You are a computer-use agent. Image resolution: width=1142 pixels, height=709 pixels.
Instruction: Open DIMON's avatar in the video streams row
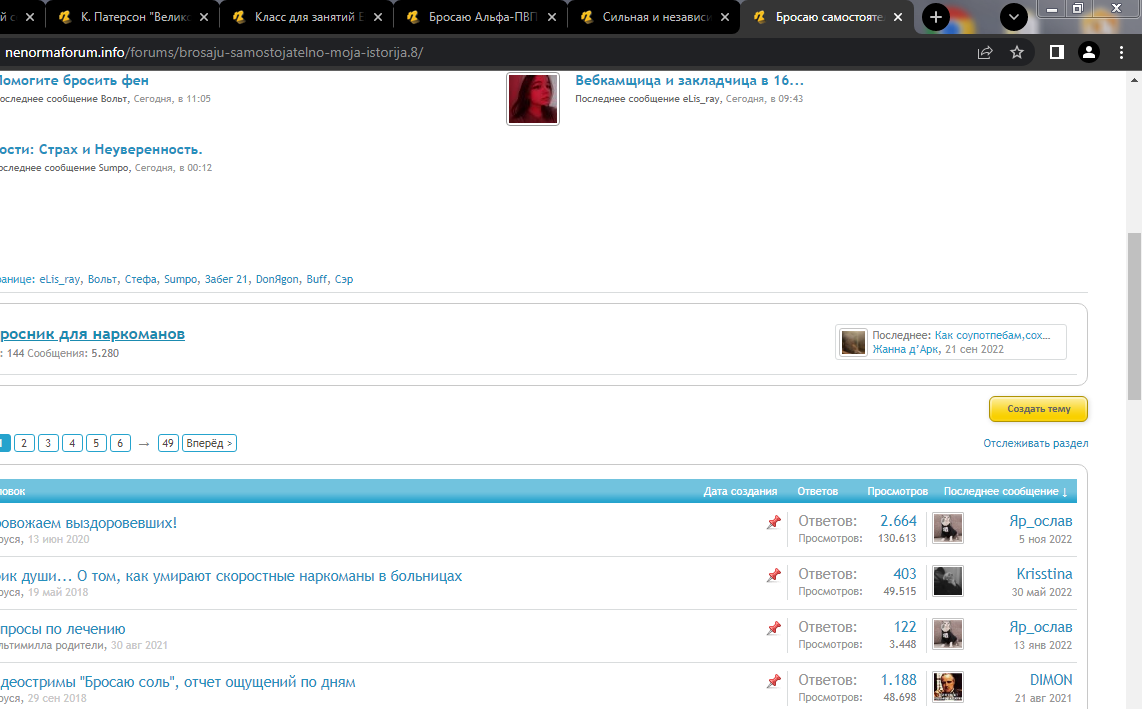(948, 686)
